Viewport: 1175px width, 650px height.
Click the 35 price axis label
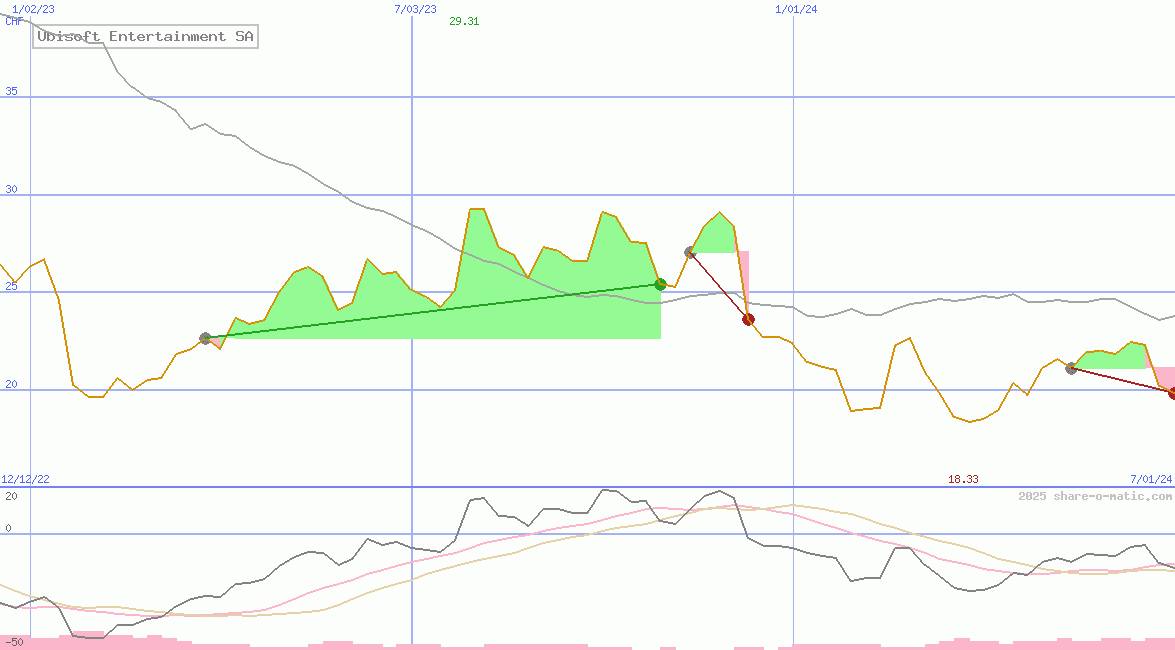(12, 91)
